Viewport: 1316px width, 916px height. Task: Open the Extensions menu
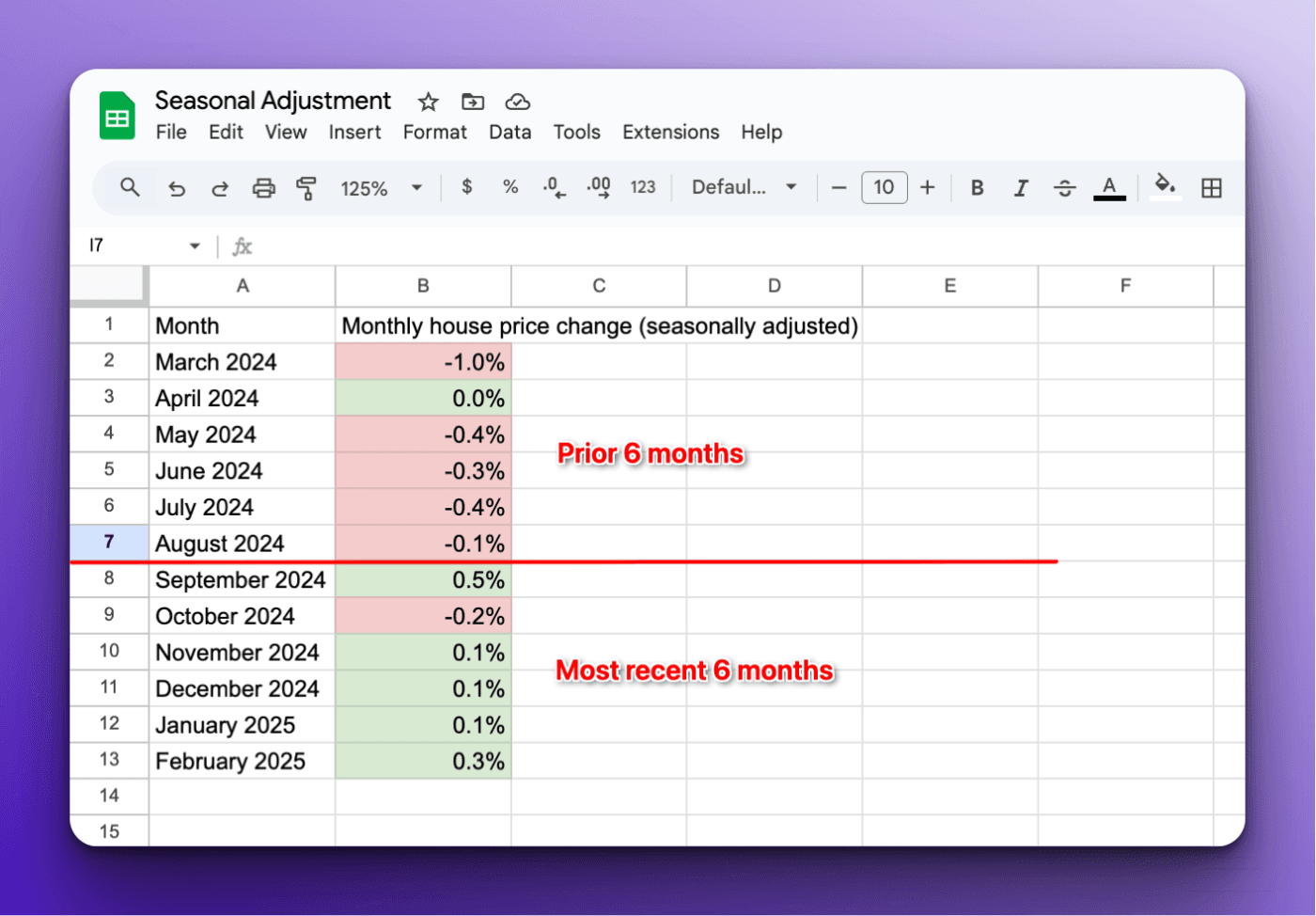[x=670, y=133]
